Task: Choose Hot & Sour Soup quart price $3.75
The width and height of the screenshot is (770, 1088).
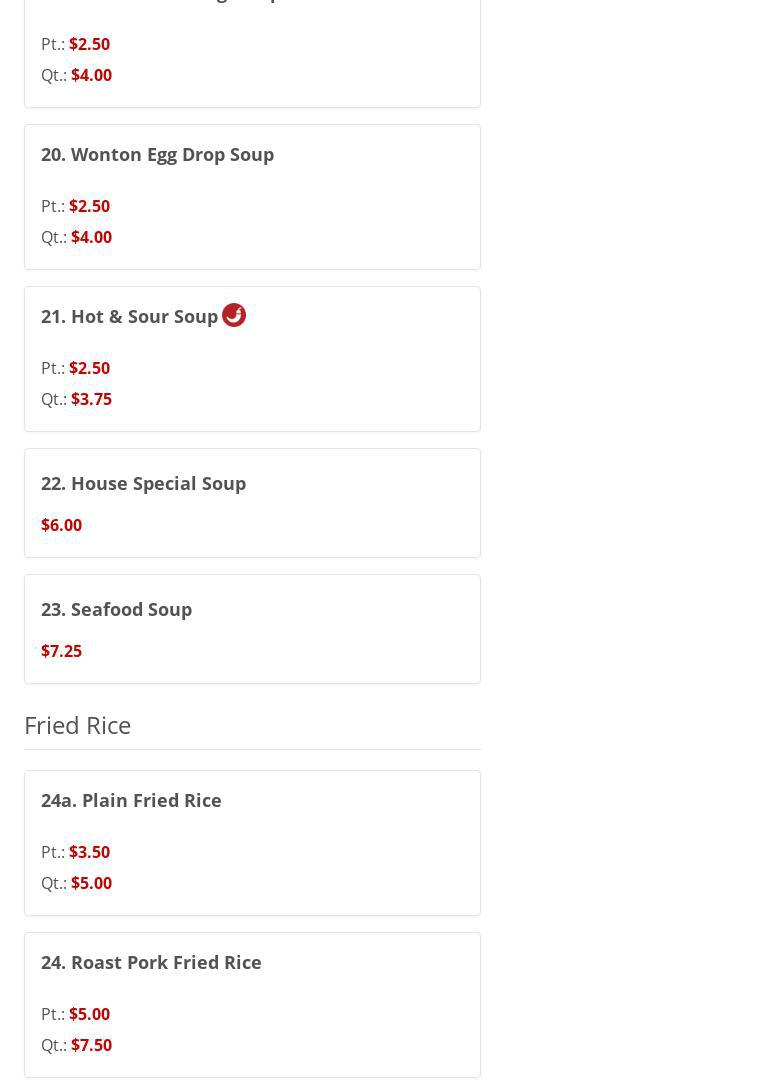Action: coord(91,399)
